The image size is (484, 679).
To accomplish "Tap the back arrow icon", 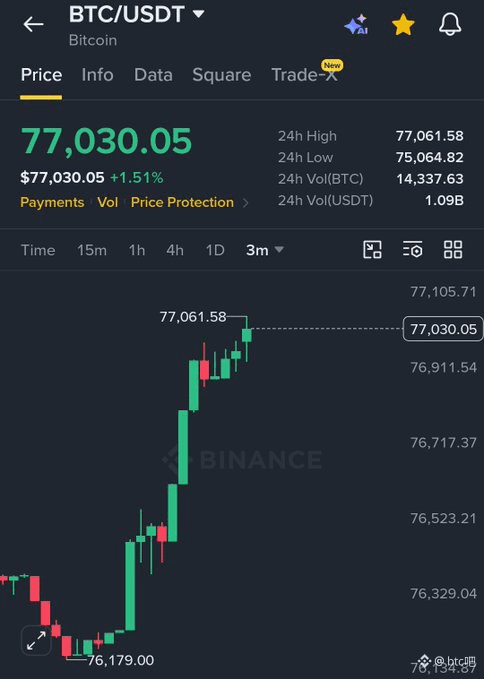I will pyautogui.click(x=33, y=24).
